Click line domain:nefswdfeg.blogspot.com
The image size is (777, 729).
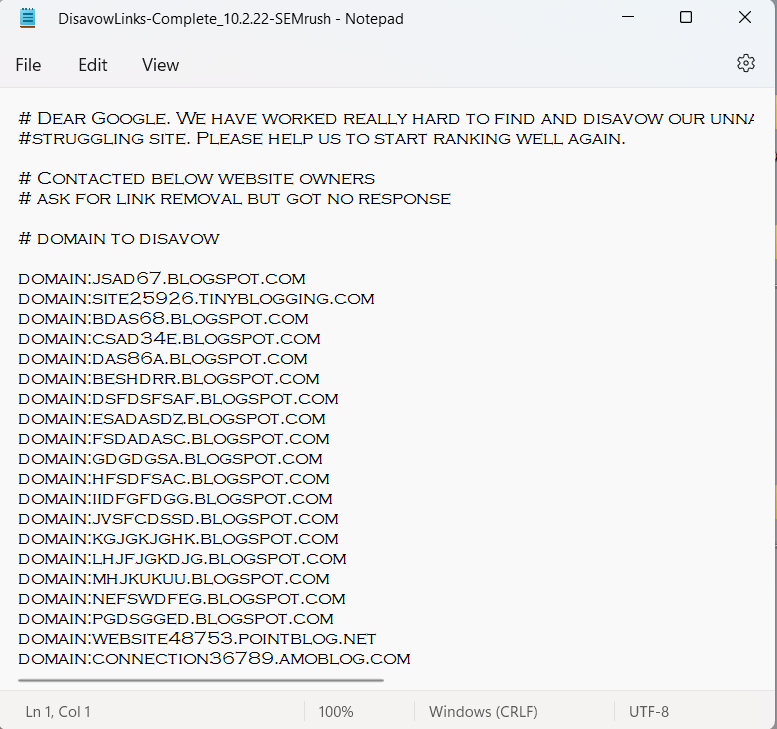click(x=182, y=599)
